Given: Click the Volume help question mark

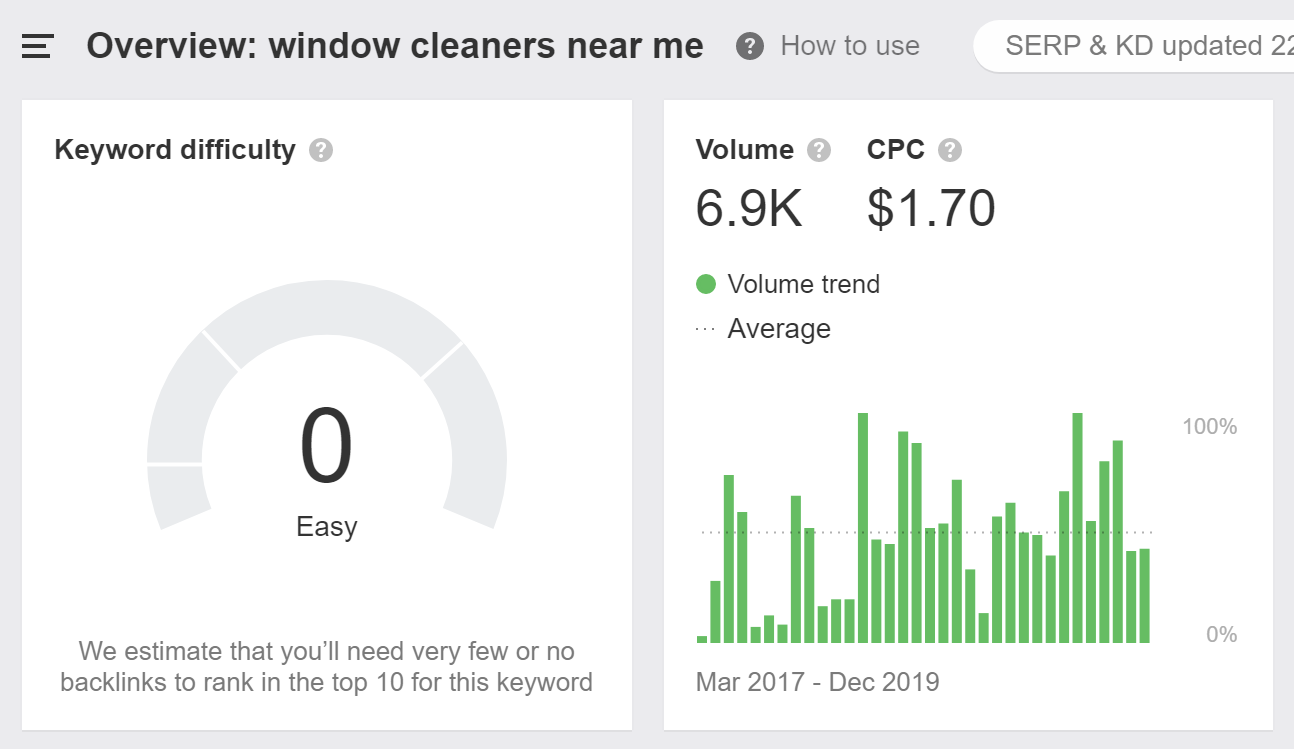Looking at the screenshot, I should pos(819,150).
